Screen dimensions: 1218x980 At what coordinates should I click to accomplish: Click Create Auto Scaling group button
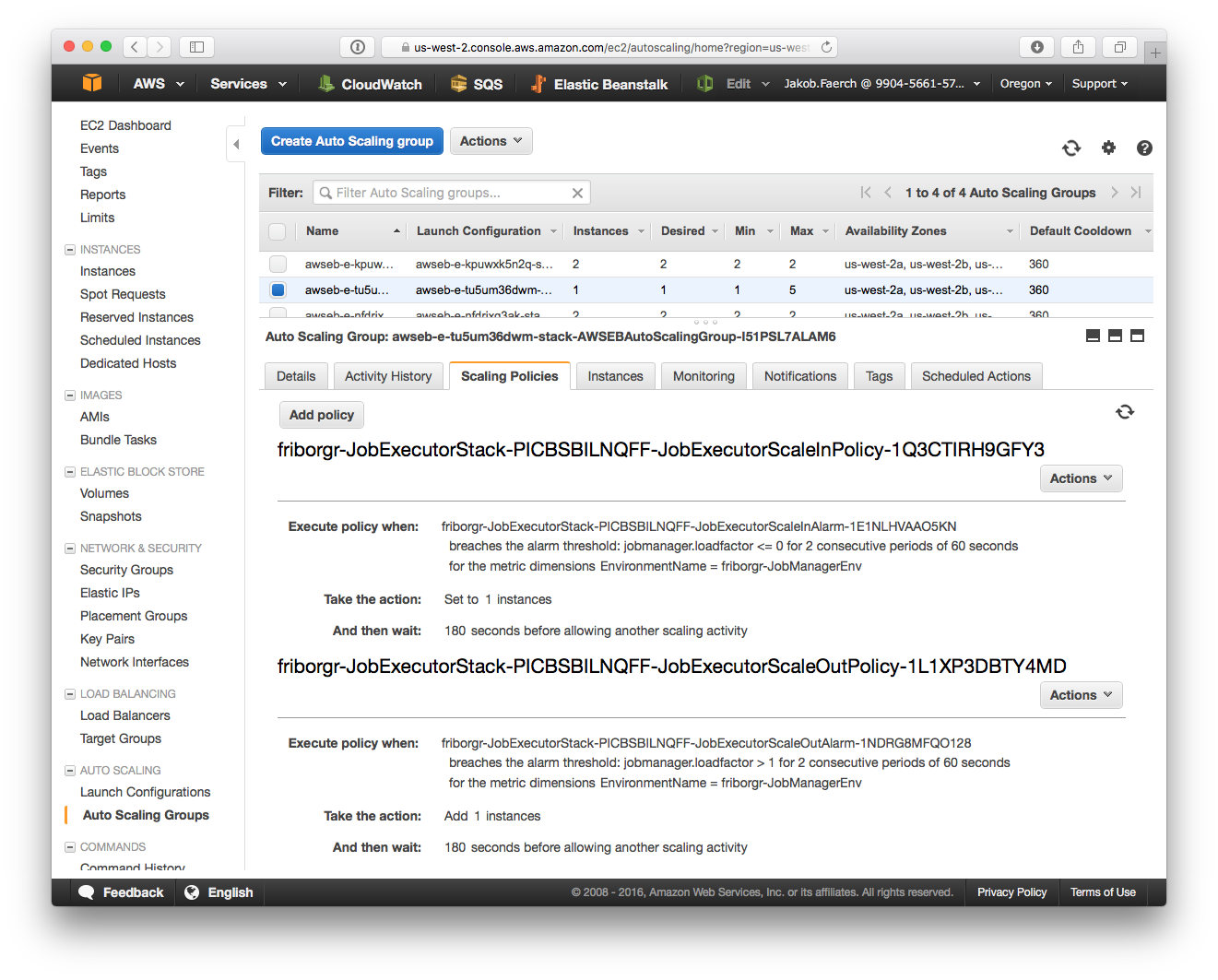[352, 141]
